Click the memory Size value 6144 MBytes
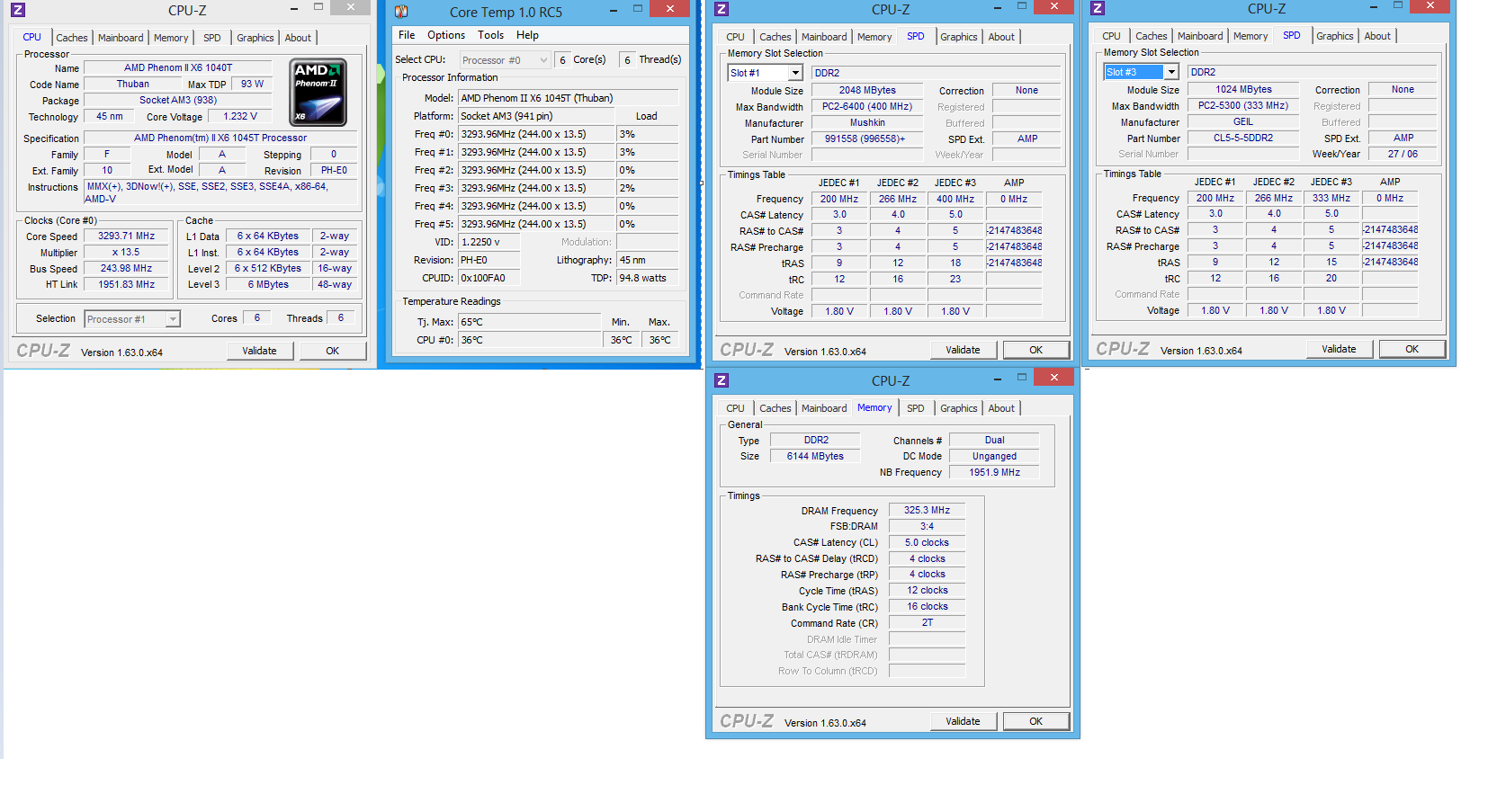This screenshot has width=1506, height=812. pos(815,456)
